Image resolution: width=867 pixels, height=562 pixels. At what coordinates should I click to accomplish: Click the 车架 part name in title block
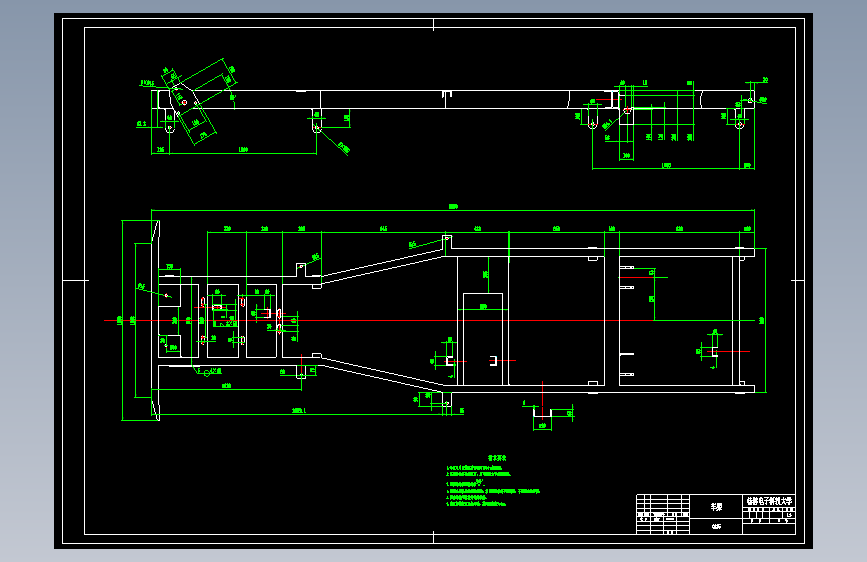click(716, 507)
